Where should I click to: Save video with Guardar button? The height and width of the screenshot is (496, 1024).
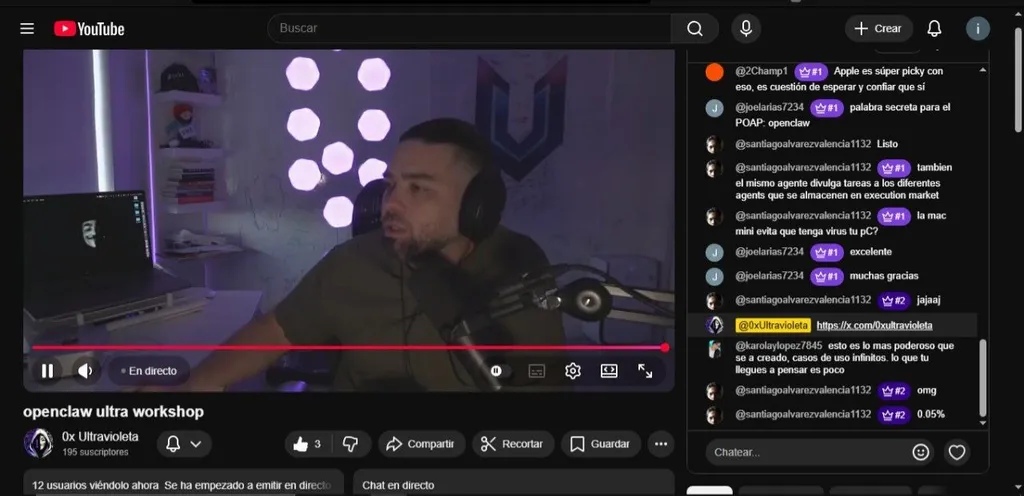click(x=601, y=444)
